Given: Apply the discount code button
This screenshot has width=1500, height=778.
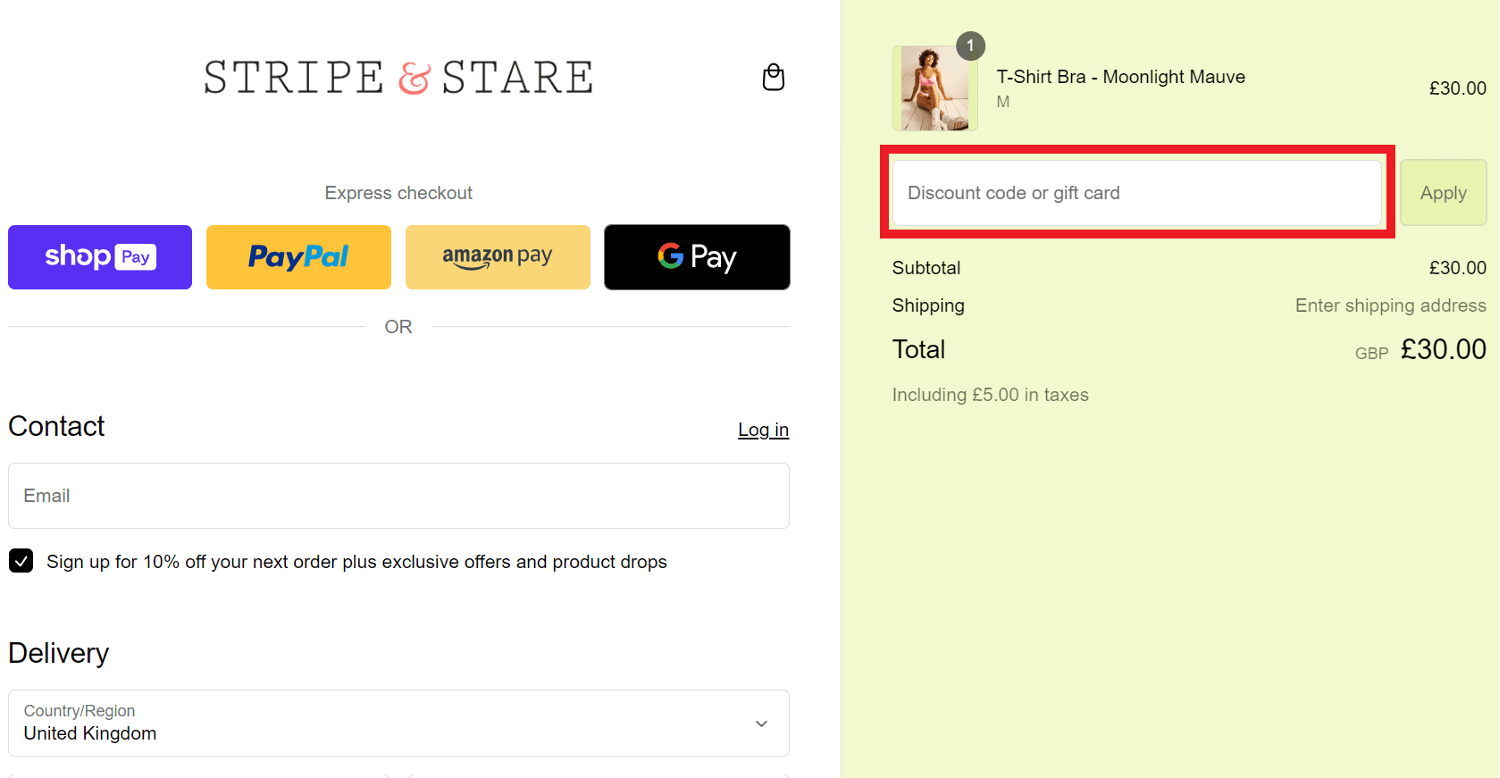Looking at the screenshot, I should 1443,193.
